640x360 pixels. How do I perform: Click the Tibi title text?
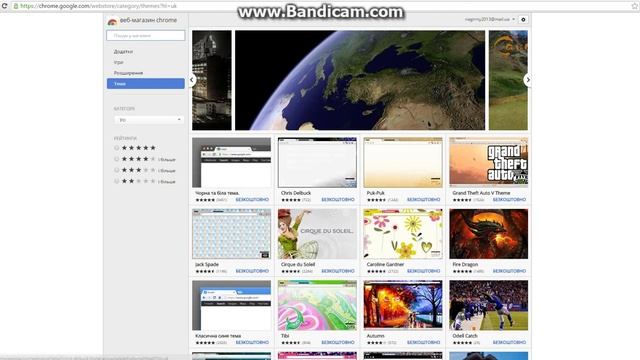click(285, 336)
